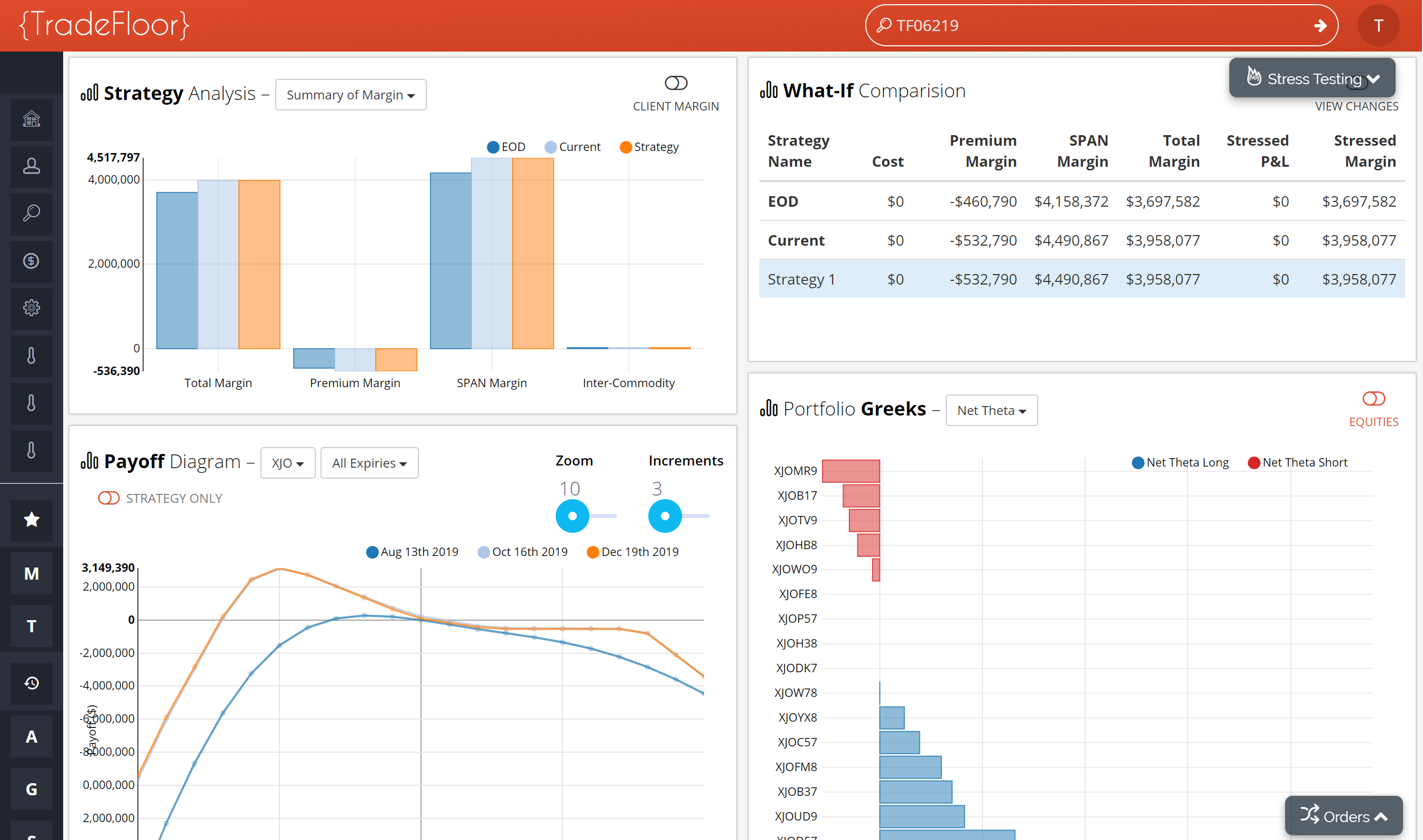Open the user profile sidebar icon
This screenshot has height=840, width=1423.
(31, 166)
